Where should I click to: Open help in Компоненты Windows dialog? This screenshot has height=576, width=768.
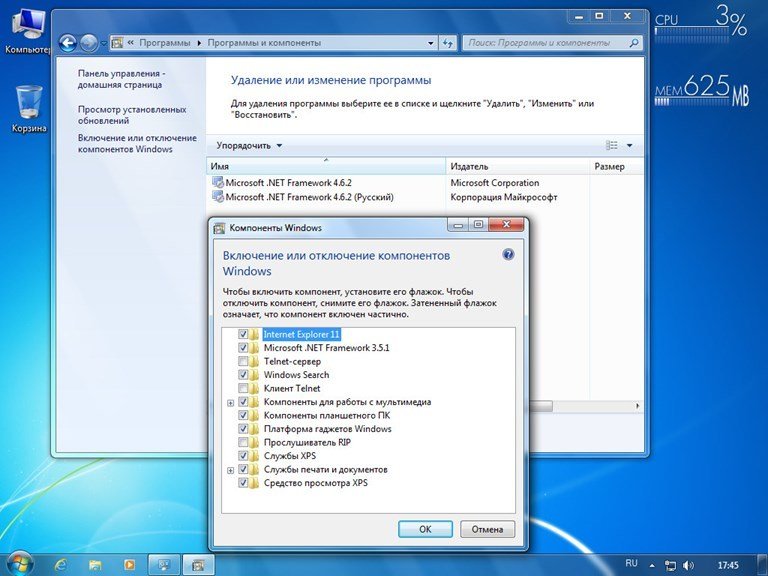point(508,255)
